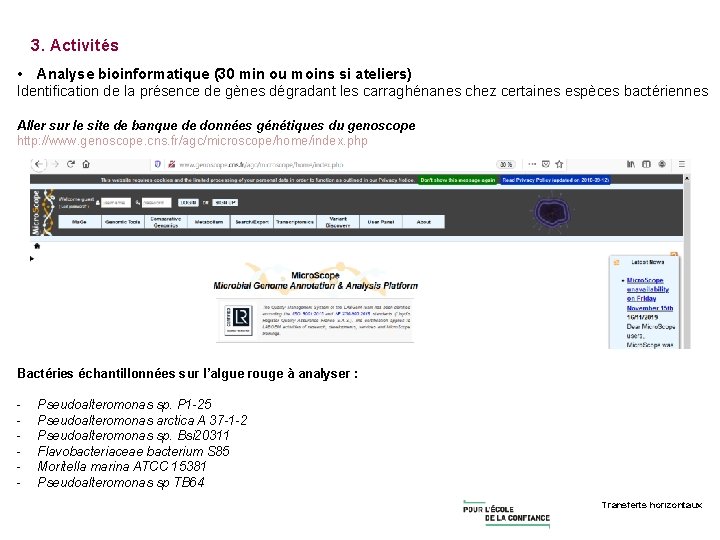Viewport: 720px width, 540px height.
Task: Go to the browser Home icon
Action: coord(86,164)
